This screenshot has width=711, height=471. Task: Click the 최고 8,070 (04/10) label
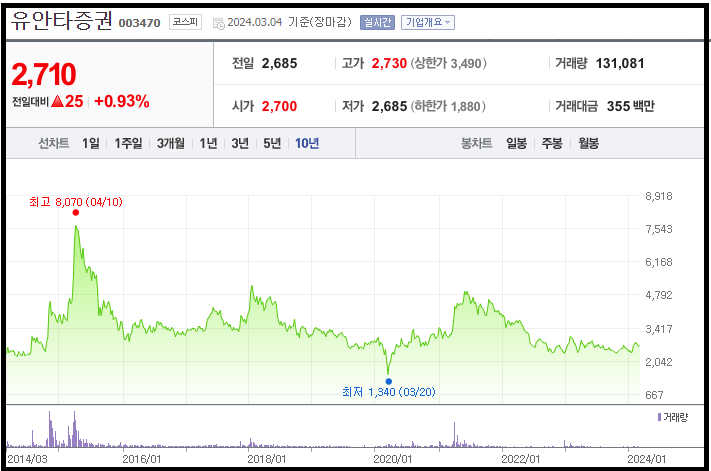tap(76, 202)
